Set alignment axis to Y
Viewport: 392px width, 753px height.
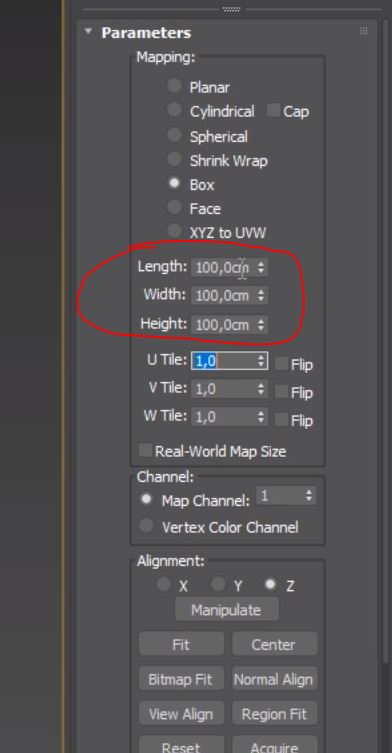click(218, 584)
